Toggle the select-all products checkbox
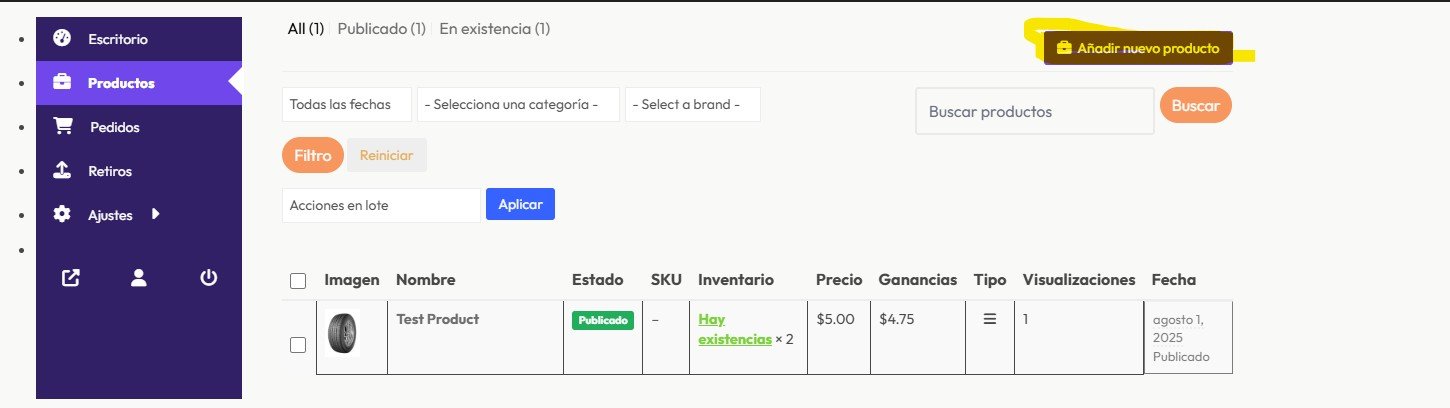 tap(298, 281)
